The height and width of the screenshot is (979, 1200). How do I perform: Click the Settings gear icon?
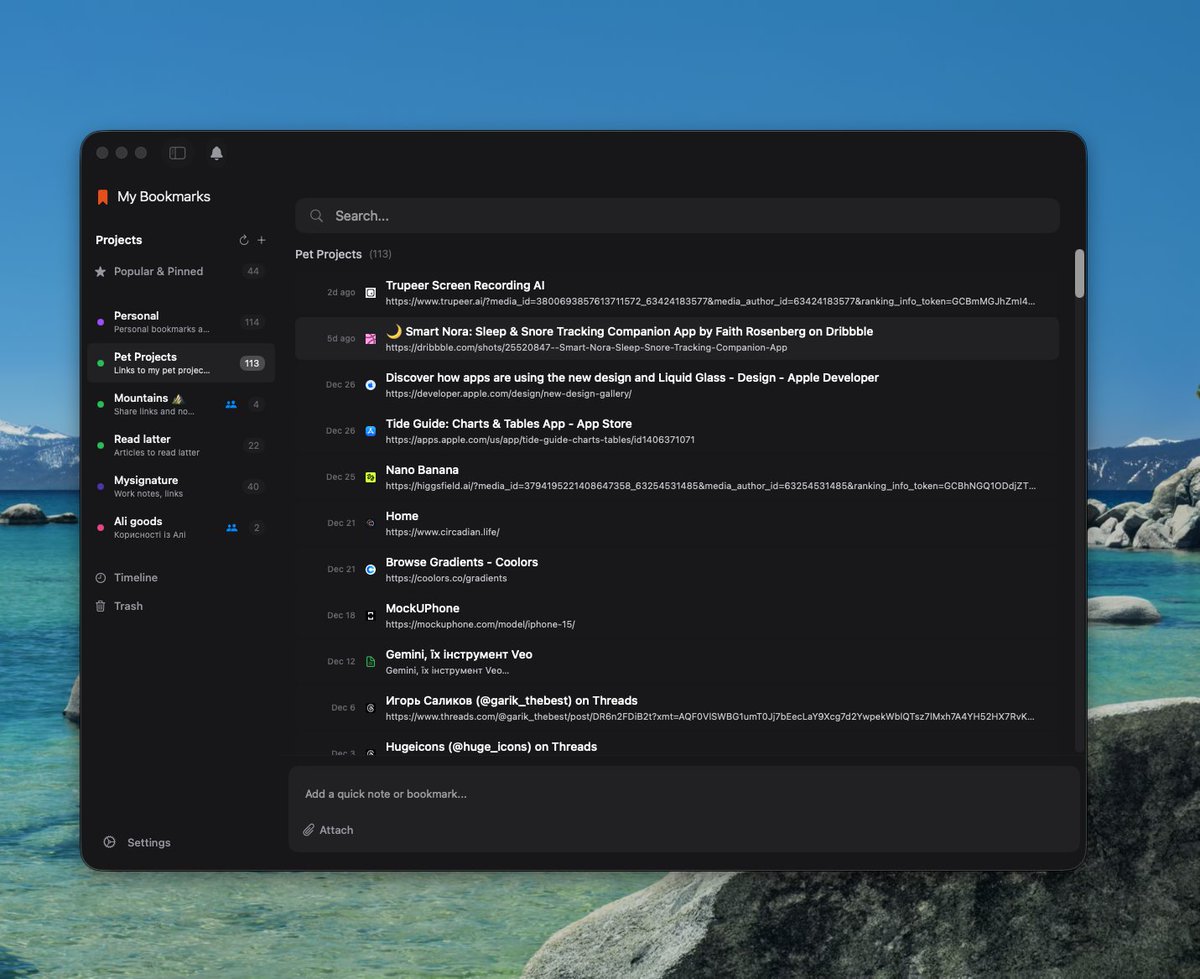(x=110, y=842)
